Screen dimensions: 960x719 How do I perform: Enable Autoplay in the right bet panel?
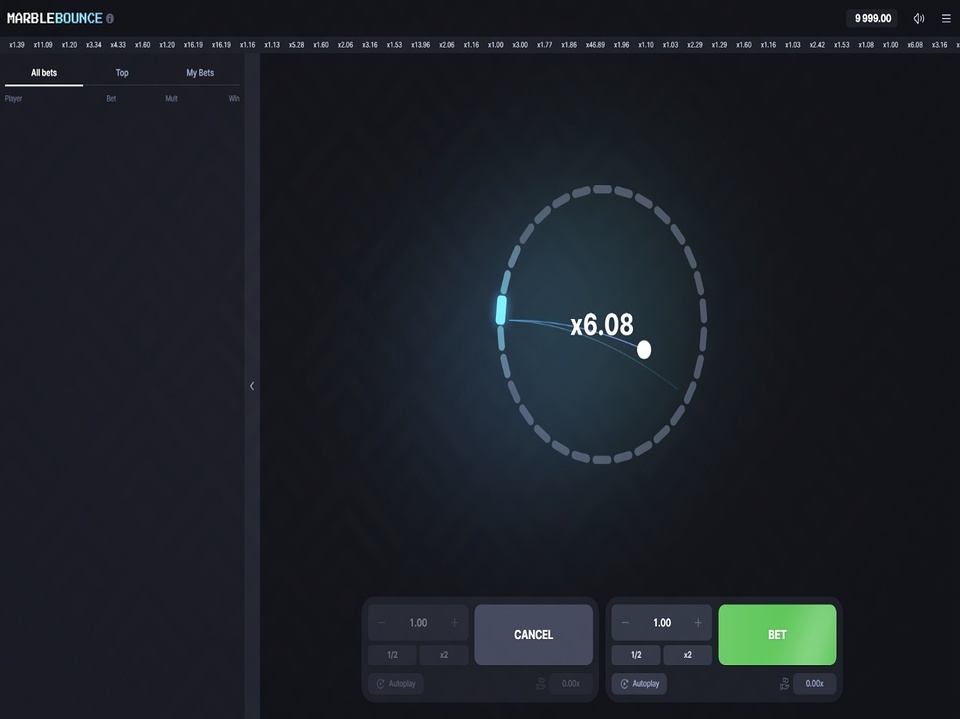639,684
